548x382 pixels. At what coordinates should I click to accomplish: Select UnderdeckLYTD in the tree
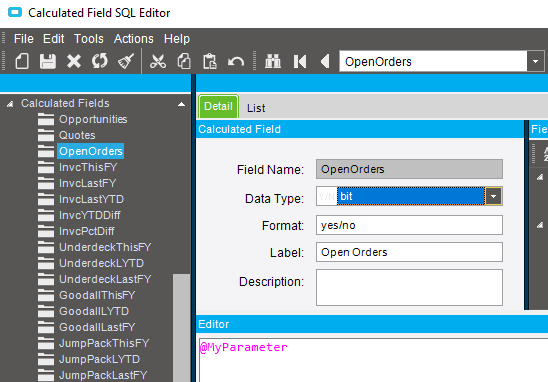pyautogui.click(x=101, y=263)
